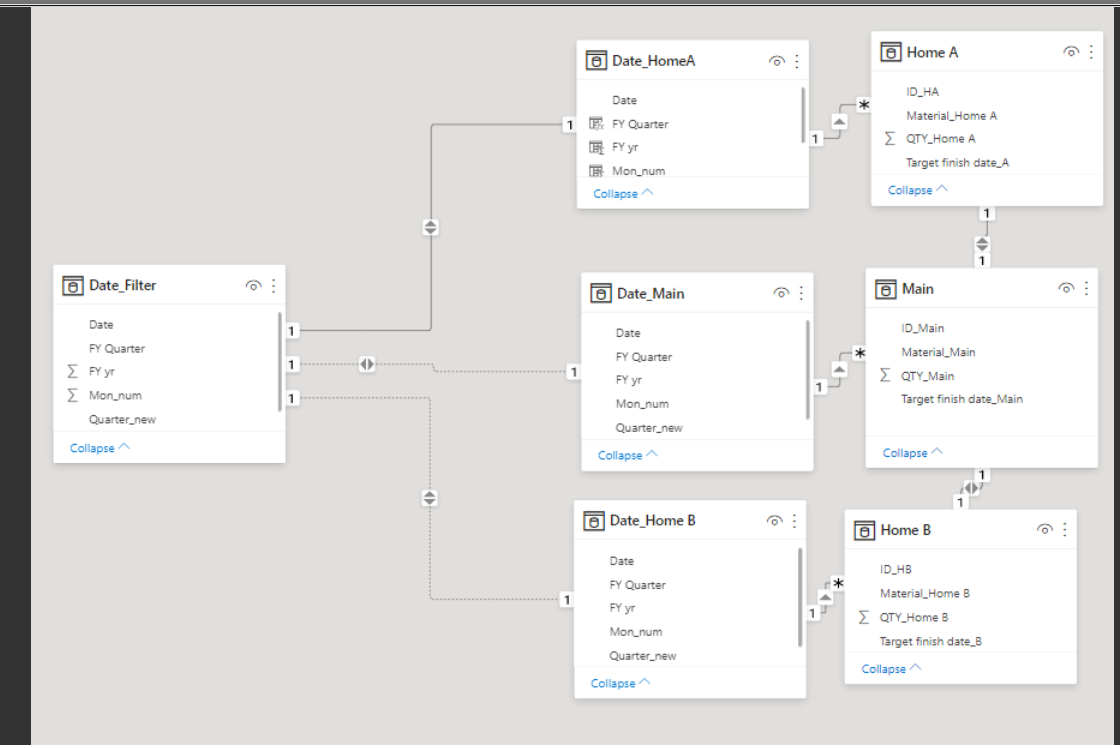Click the Date_Main table icon

[601, 294]
